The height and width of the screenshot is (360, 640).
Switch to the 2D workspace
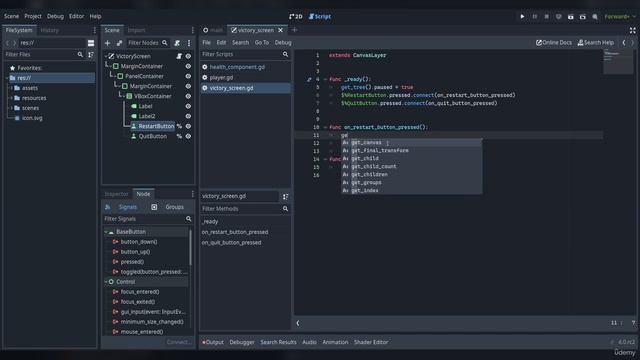coord(296,17)
